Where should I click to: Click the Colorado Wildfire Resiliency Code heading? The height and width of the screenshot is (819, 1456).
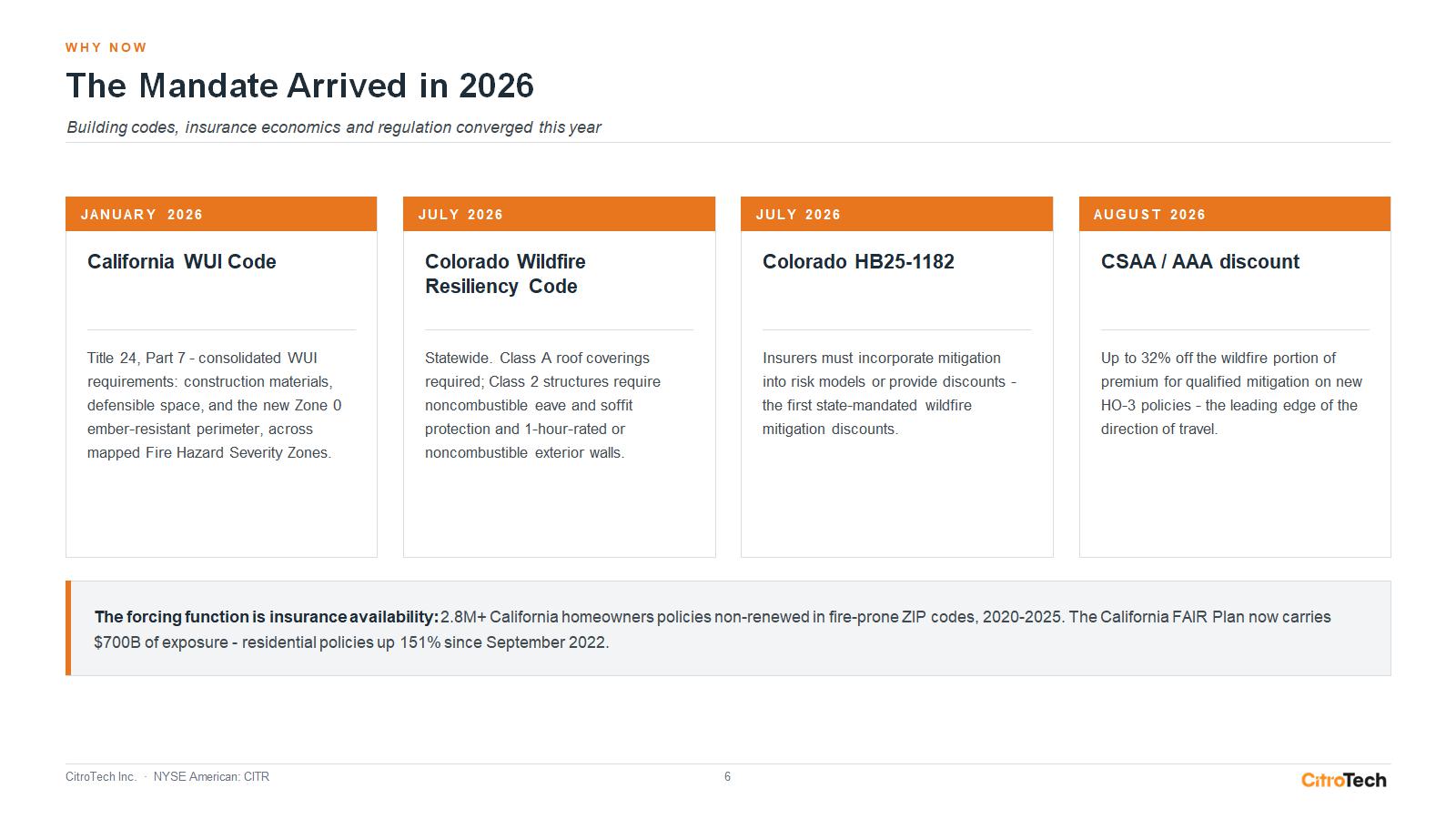point(505,274)
